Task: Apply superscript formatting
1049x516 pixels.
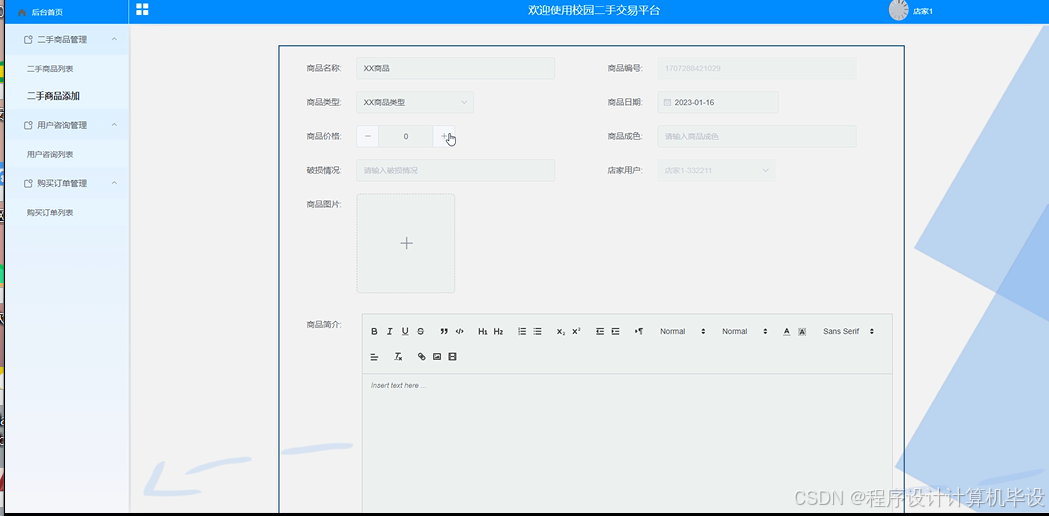Action: 576,331
